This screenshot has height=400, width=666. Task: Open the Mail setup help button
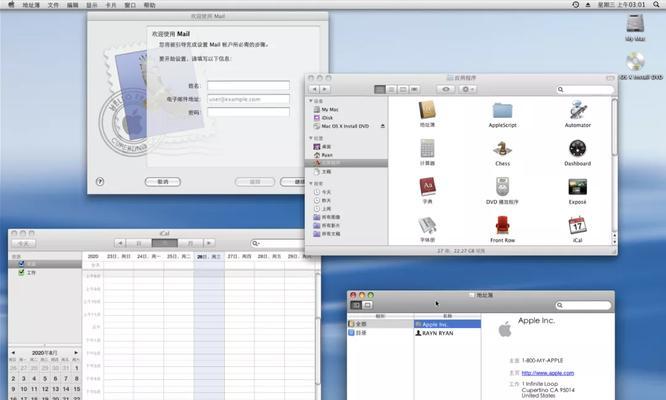[x=100, y=181]
